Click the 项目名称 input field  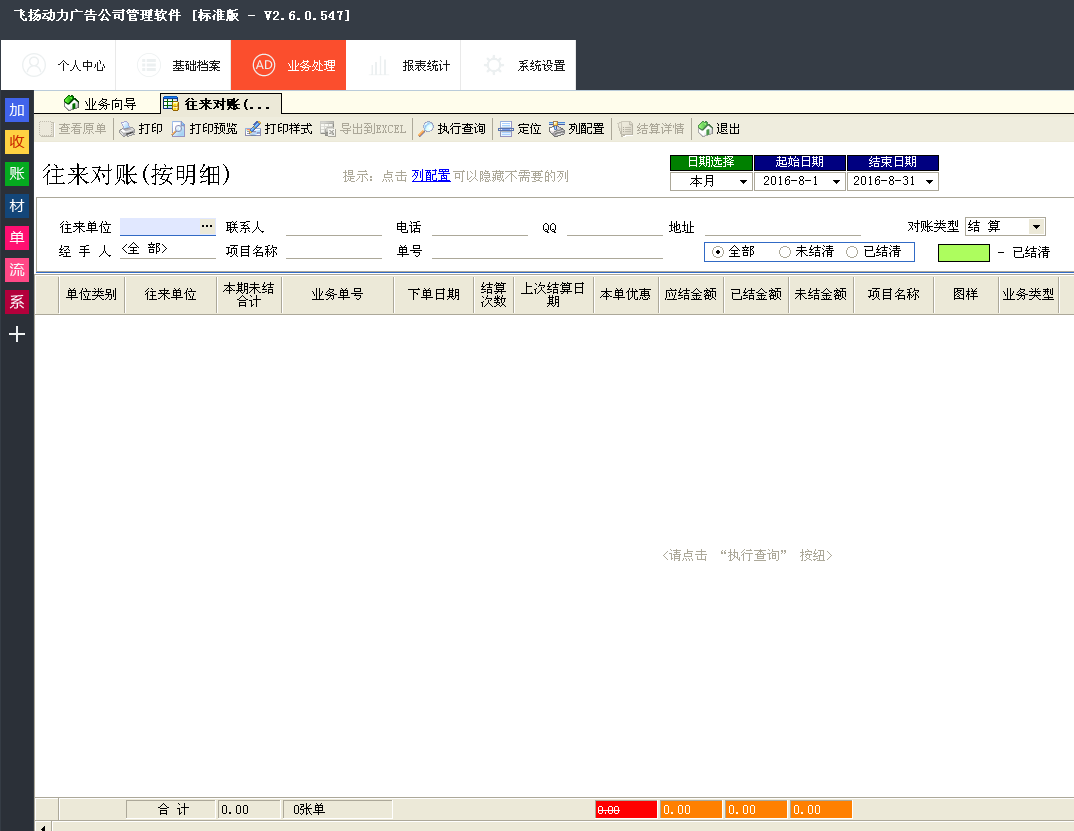334,251
